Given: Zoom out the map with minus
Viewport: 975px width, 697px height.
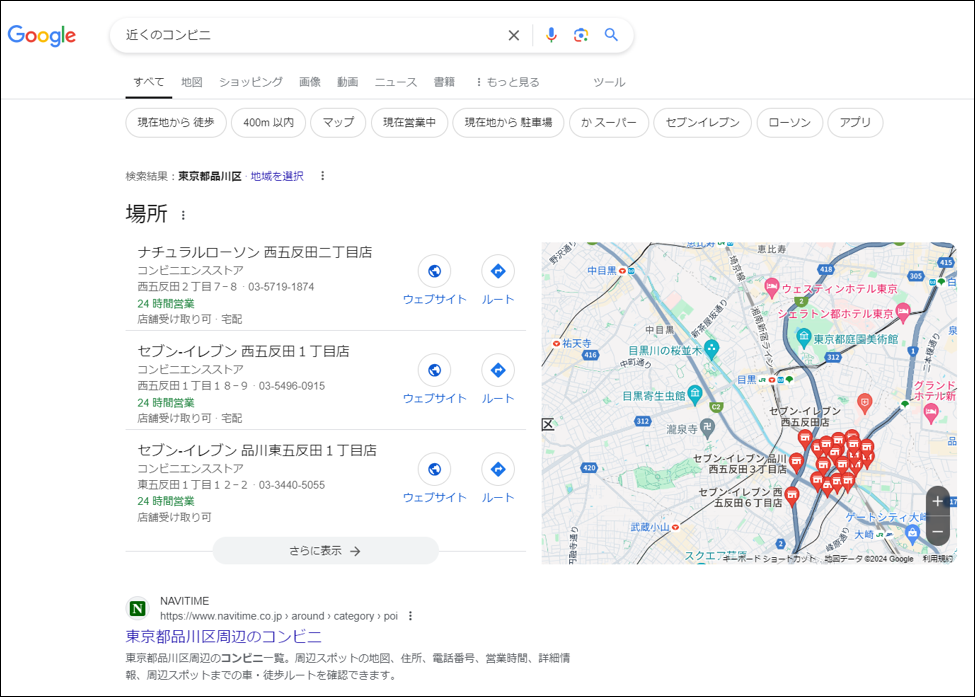Looking at the screenshot, I should tap(938, 532).
